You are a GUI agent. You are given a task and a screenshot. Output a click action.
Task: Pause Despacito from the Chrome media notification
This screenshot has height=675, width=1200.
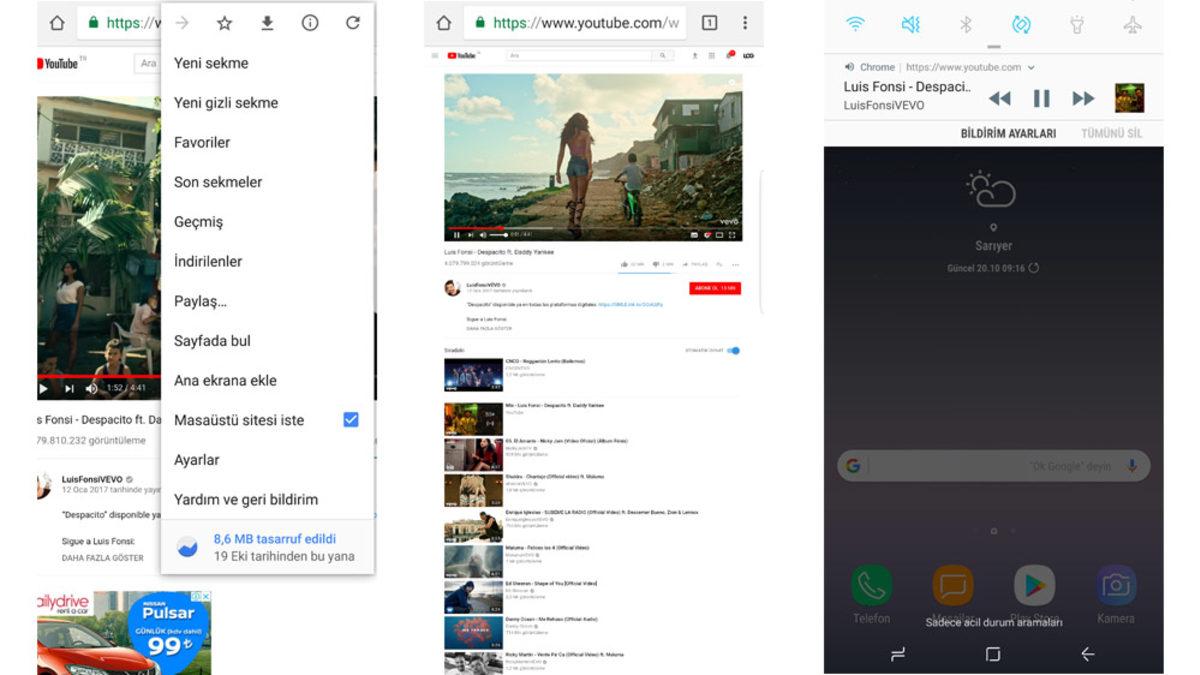pos(1040,97)
